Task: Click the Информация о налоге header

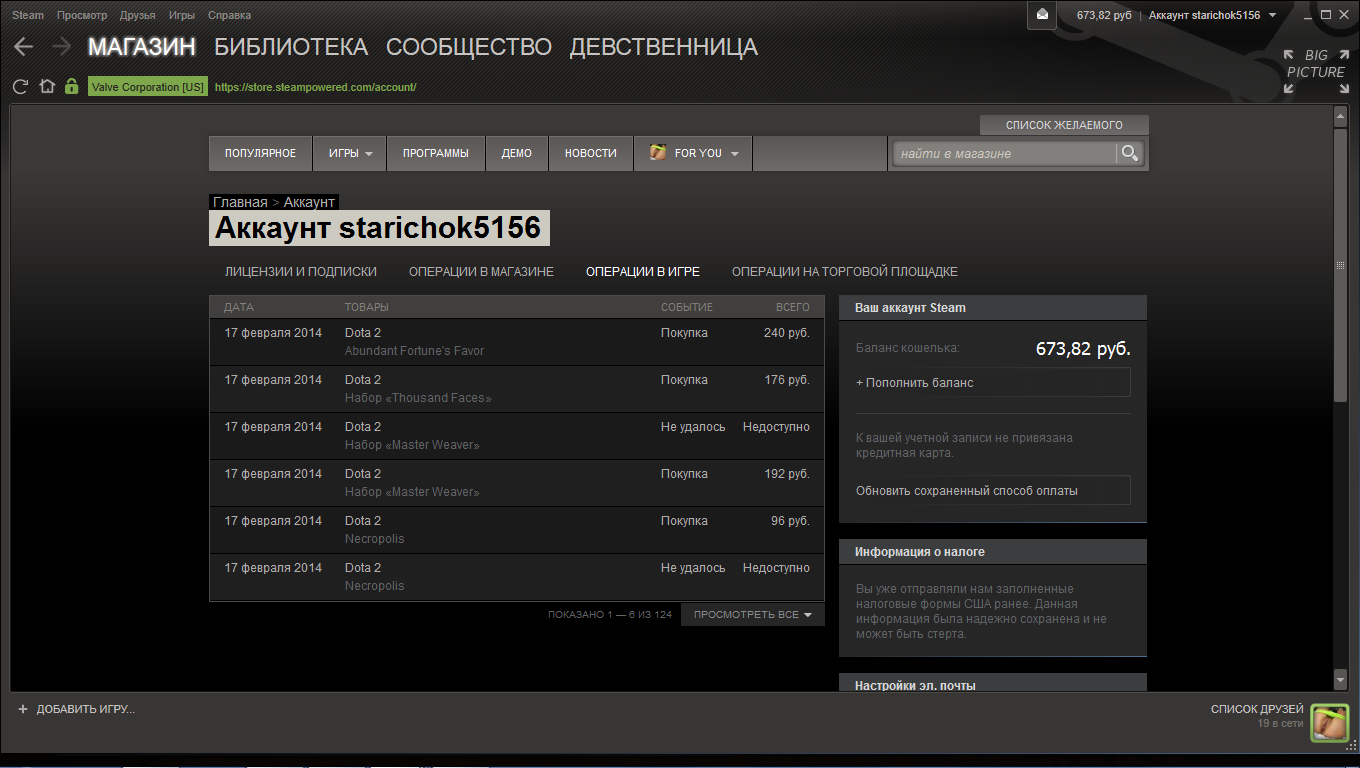Action: point(993,552)
